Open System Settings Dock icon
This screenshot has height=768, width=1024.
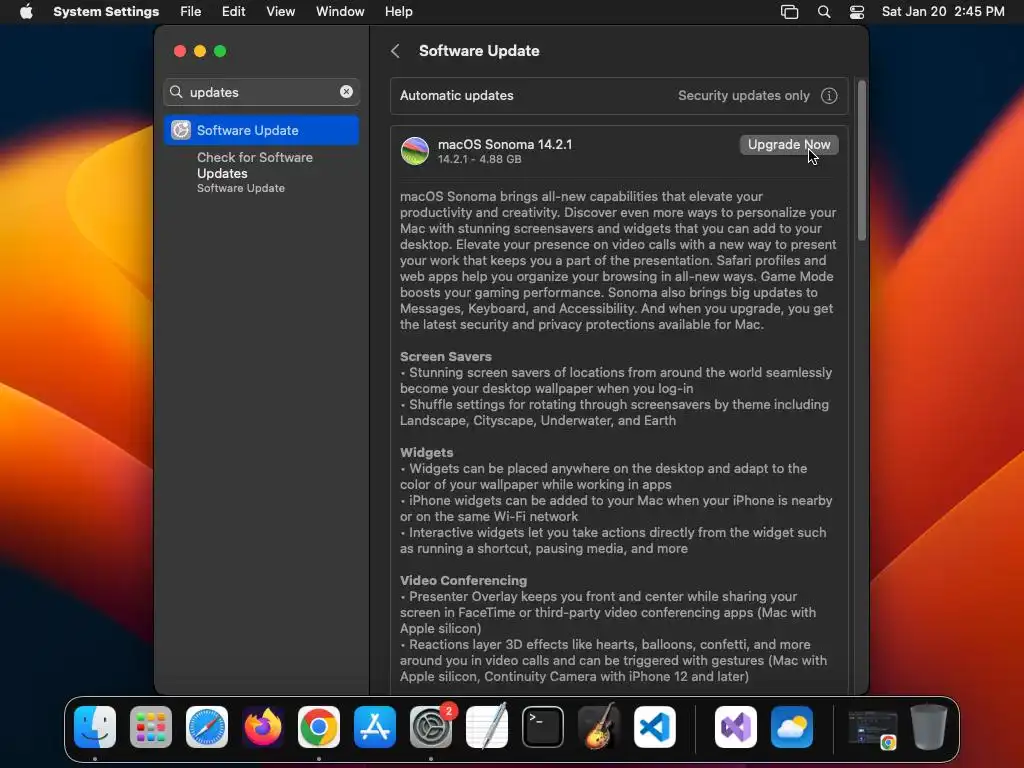click(431, 727)
